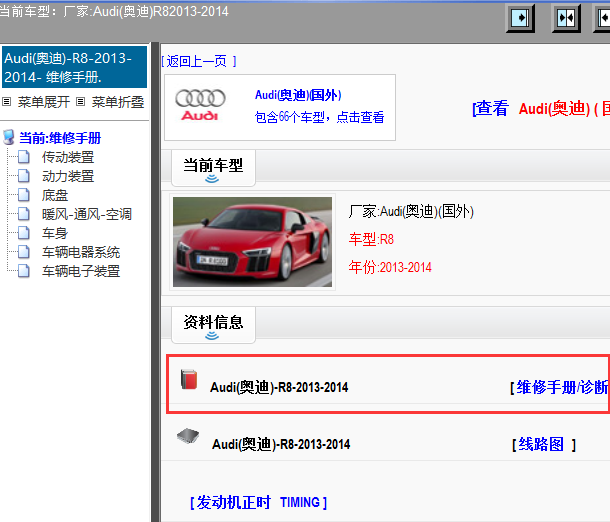Screen dimensions: 610x522
Task: Click the 车型:R8 red text
Action: tap(371, 239)
